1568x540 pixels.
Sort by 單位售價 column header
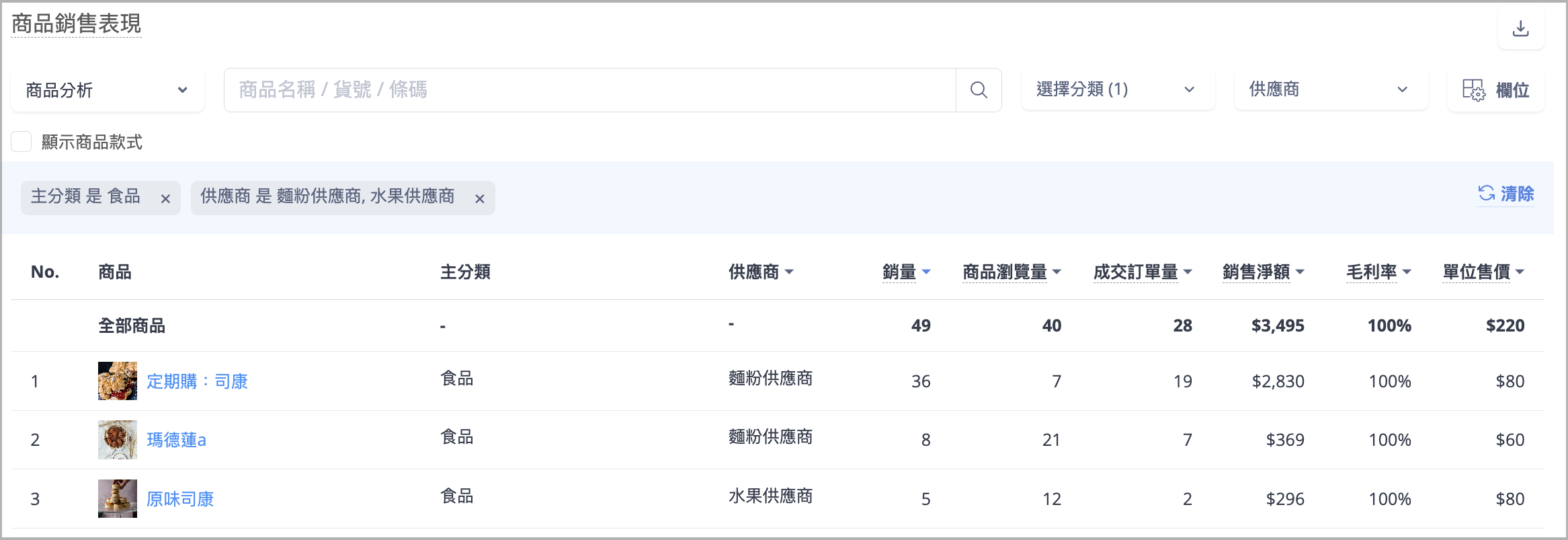pyautogui.click(x=1483, y=272)
